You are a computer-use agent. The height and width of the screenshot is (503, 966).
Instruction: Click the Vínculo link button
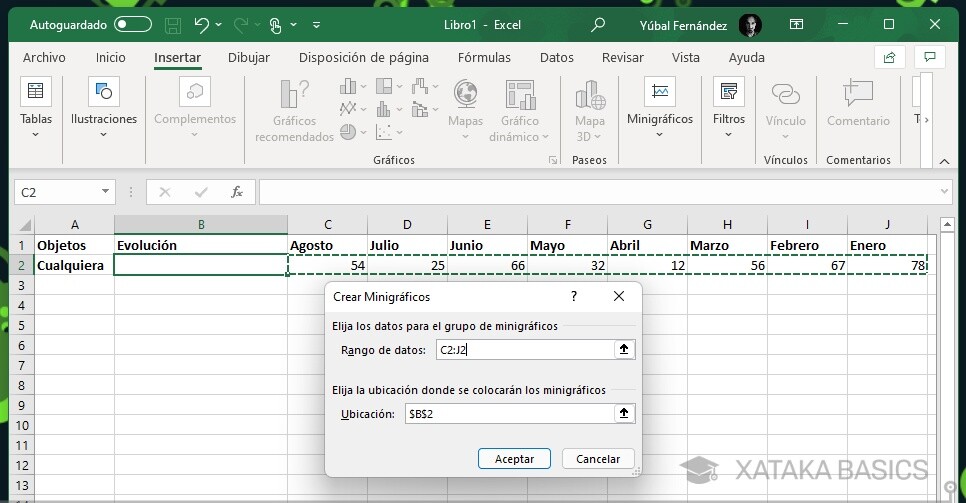(x=785, y=111)
